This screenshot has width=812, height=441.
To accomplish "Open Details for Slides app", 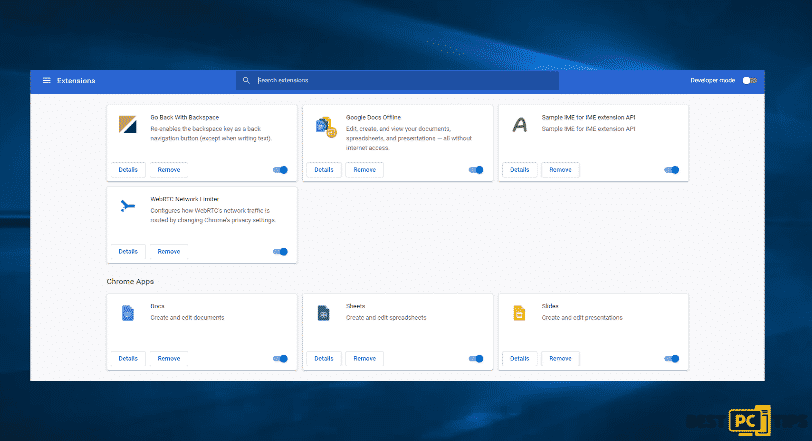I will [519, 359].
